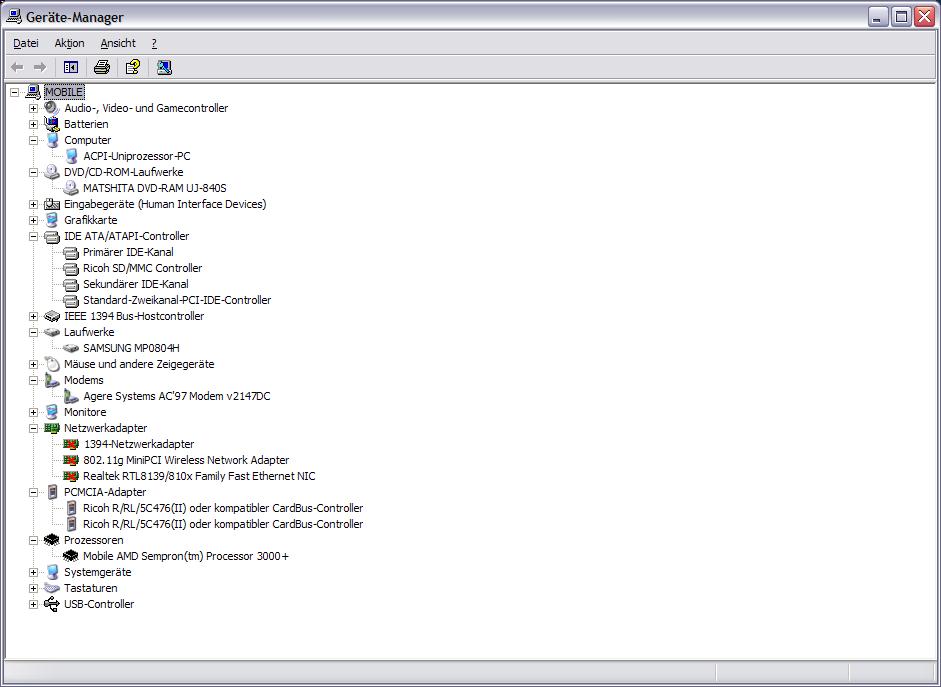Expand the Batterien category
Screen dimensions: 941x687
coord(34,124)
